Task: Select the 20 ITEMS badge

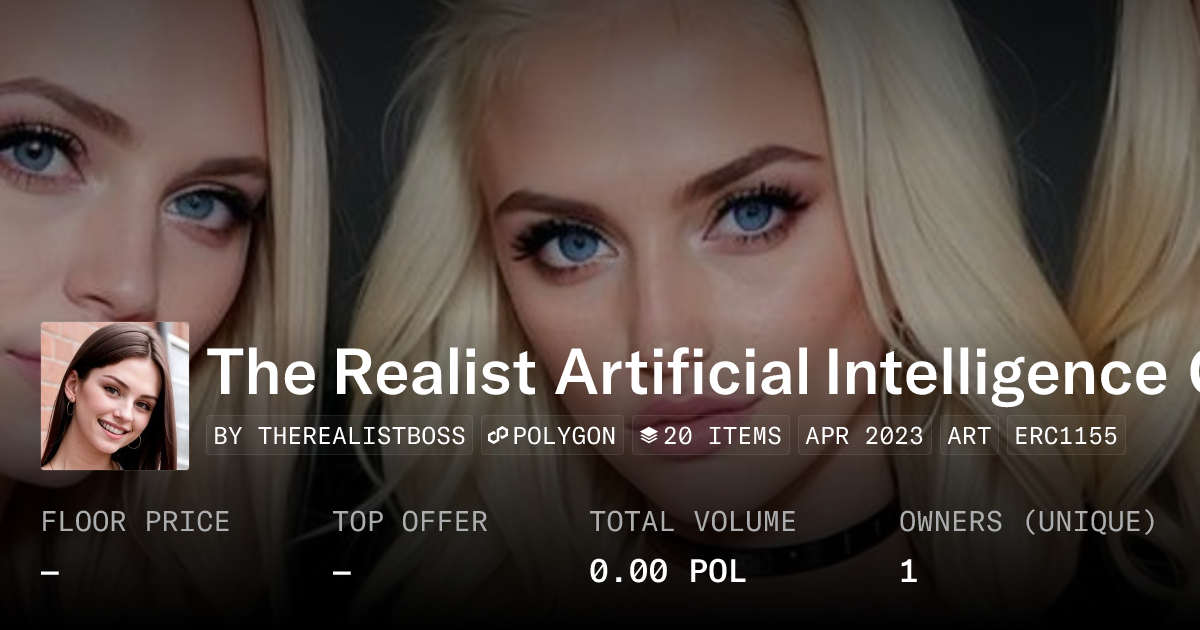Action: click(x=711, y=436)
